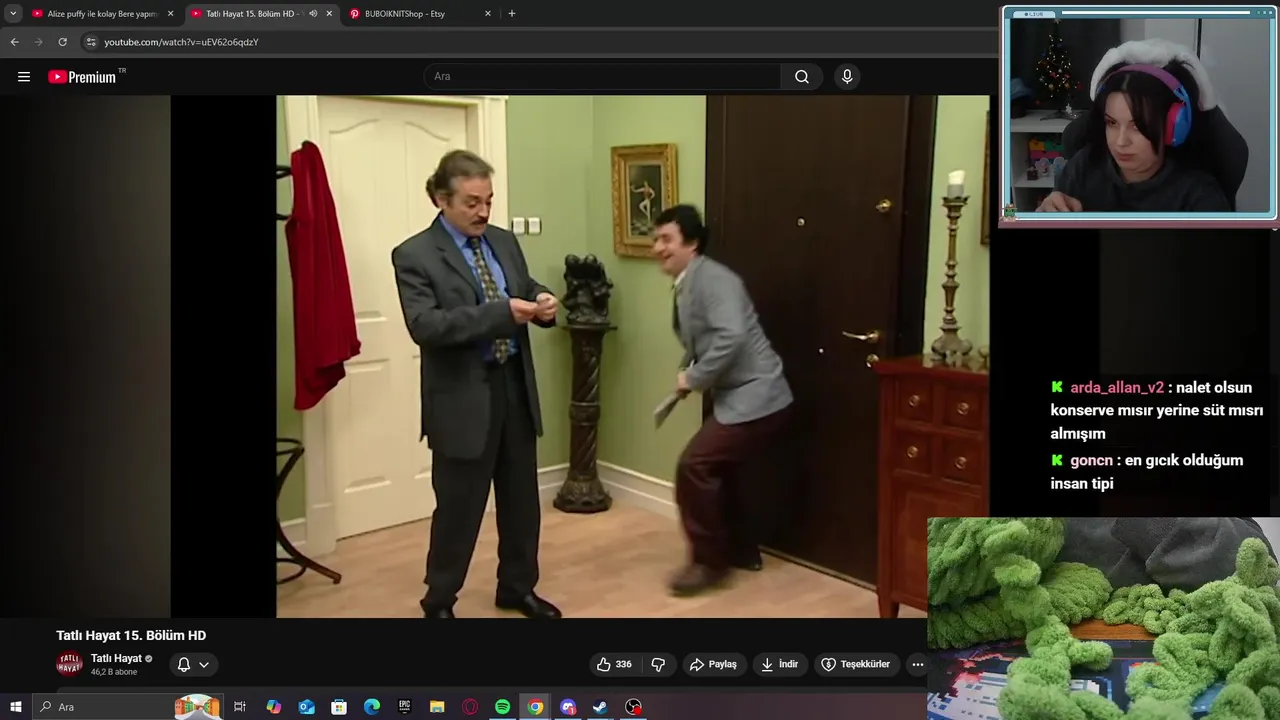The image size is (1280, 720).
Task: View site information icon in address bar
Action: pyautogui.click(x=91, y=42)
